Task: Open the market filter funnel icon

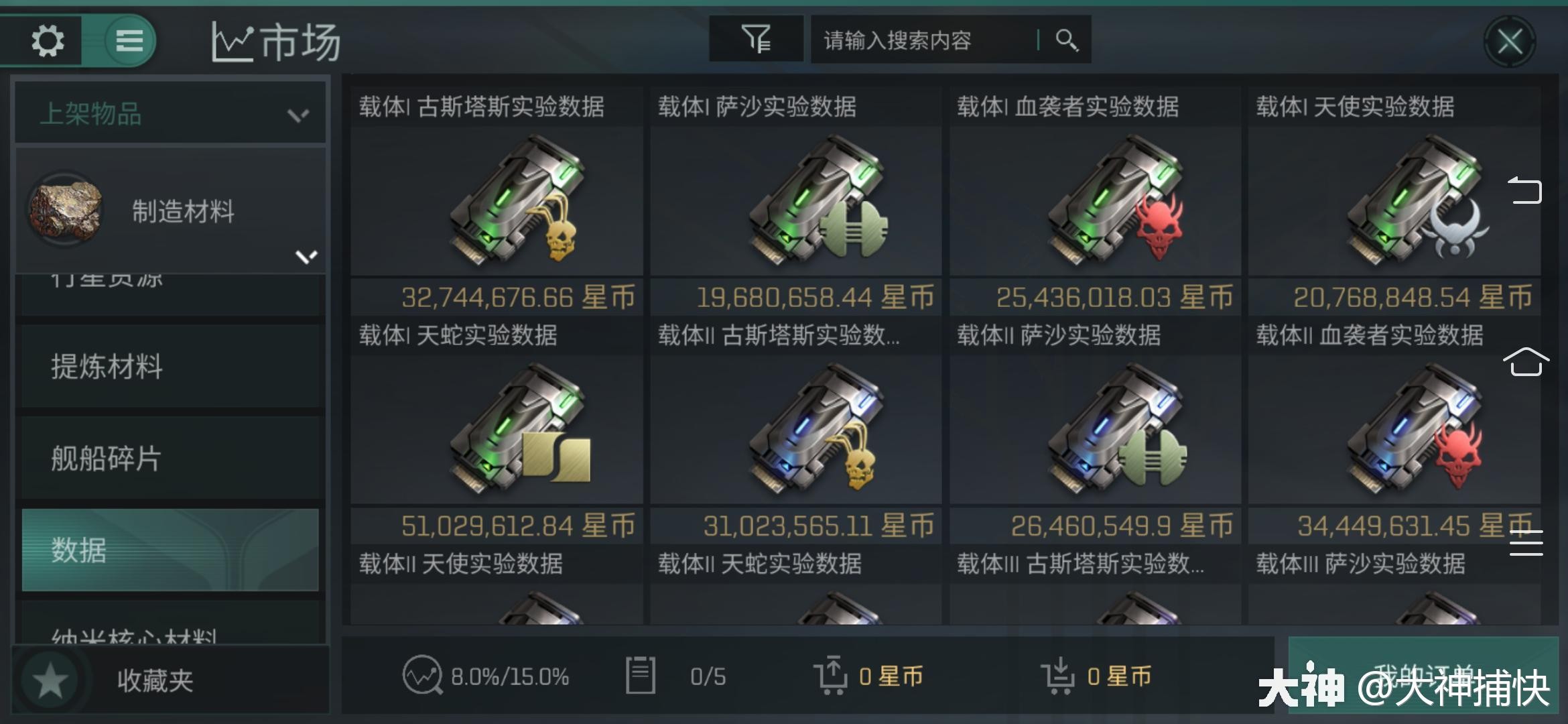Action: click(757, 40)
